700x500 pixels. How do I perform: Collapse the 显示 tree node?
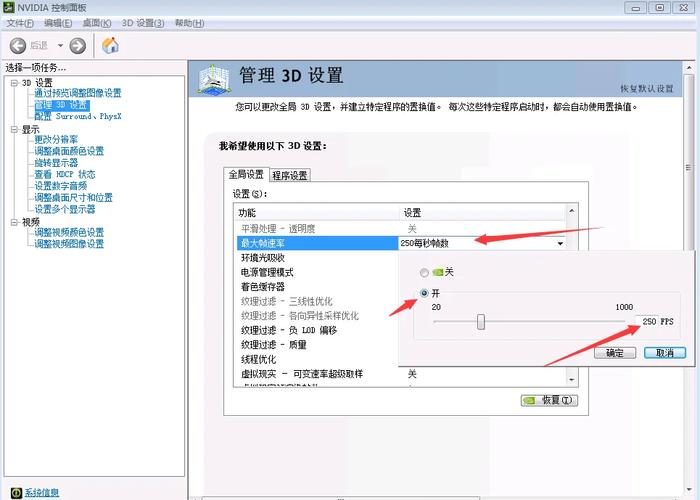click(x=14, y=129)
